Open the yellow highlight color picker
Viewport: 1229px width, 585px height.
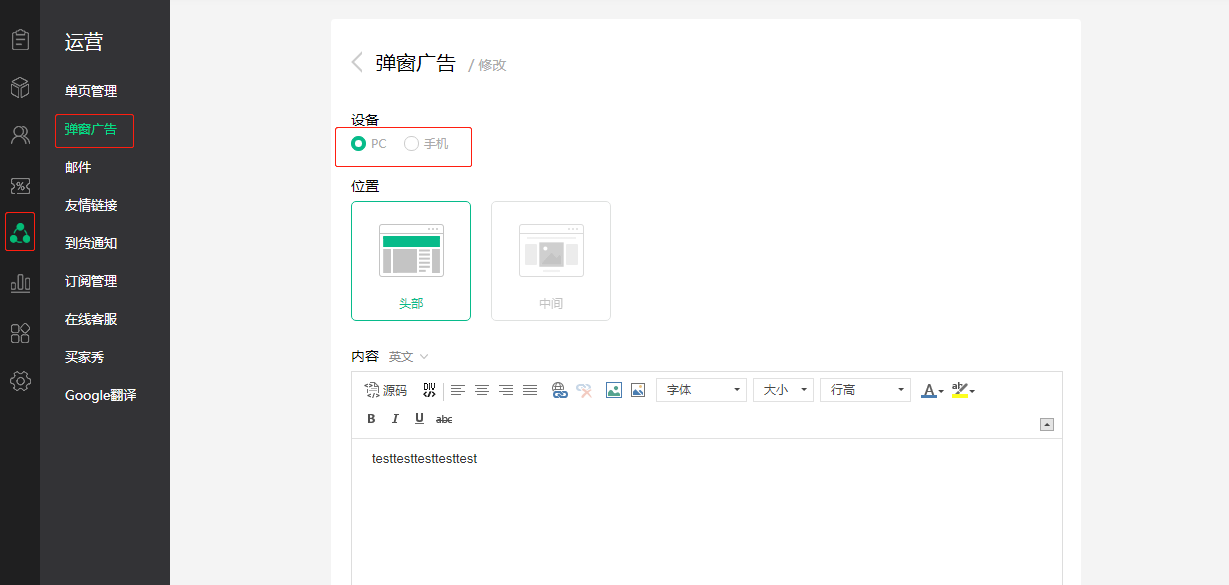tap(963, 390)
